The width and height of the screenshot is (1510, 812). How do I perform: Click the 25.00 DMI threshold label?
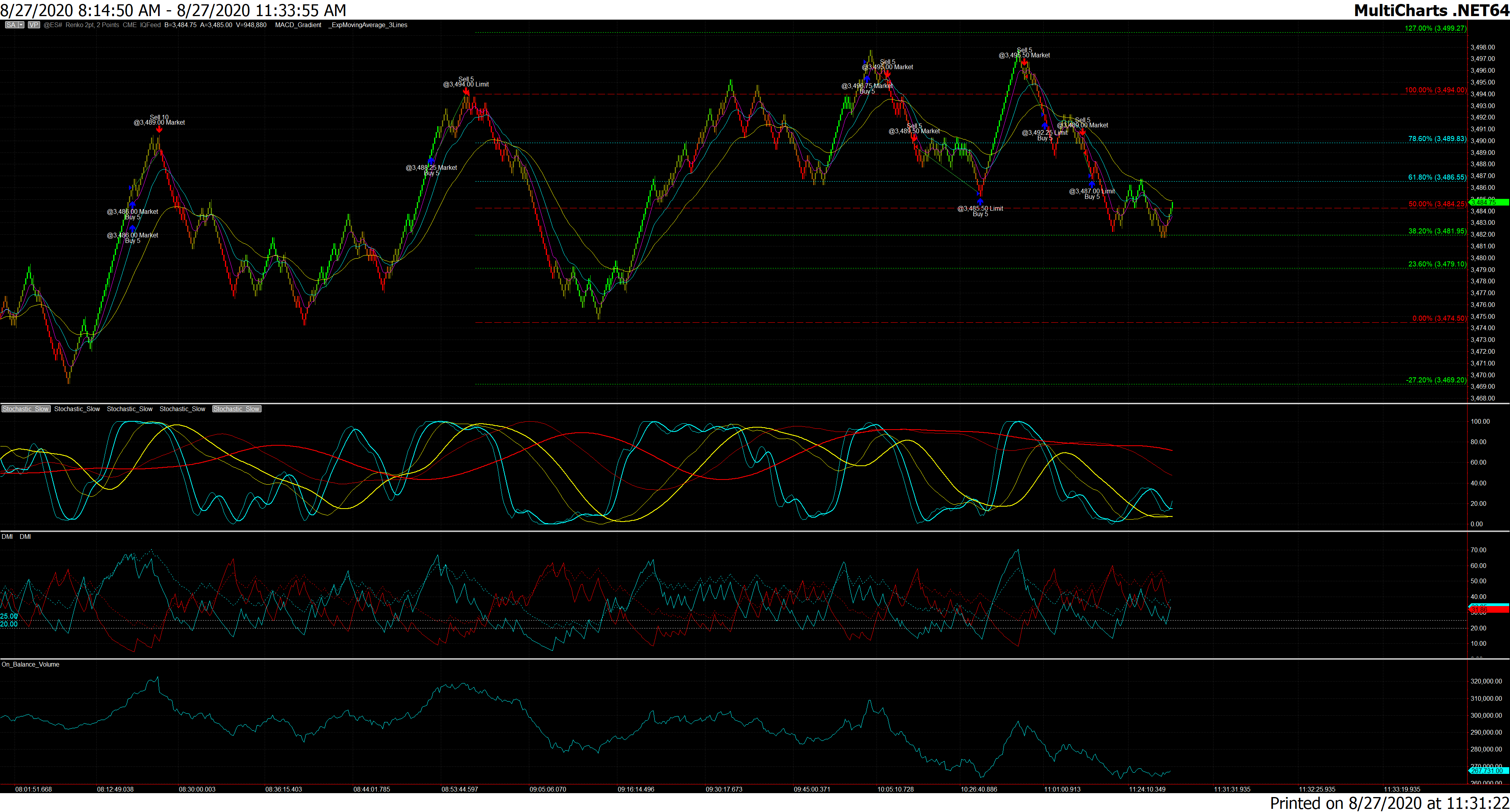coord(9,616)
